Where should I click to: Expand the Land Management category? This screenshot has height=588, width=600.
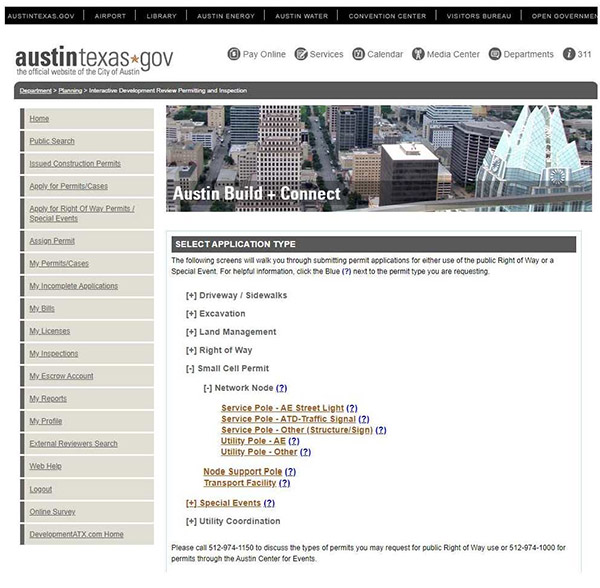[x=191, y=332]
